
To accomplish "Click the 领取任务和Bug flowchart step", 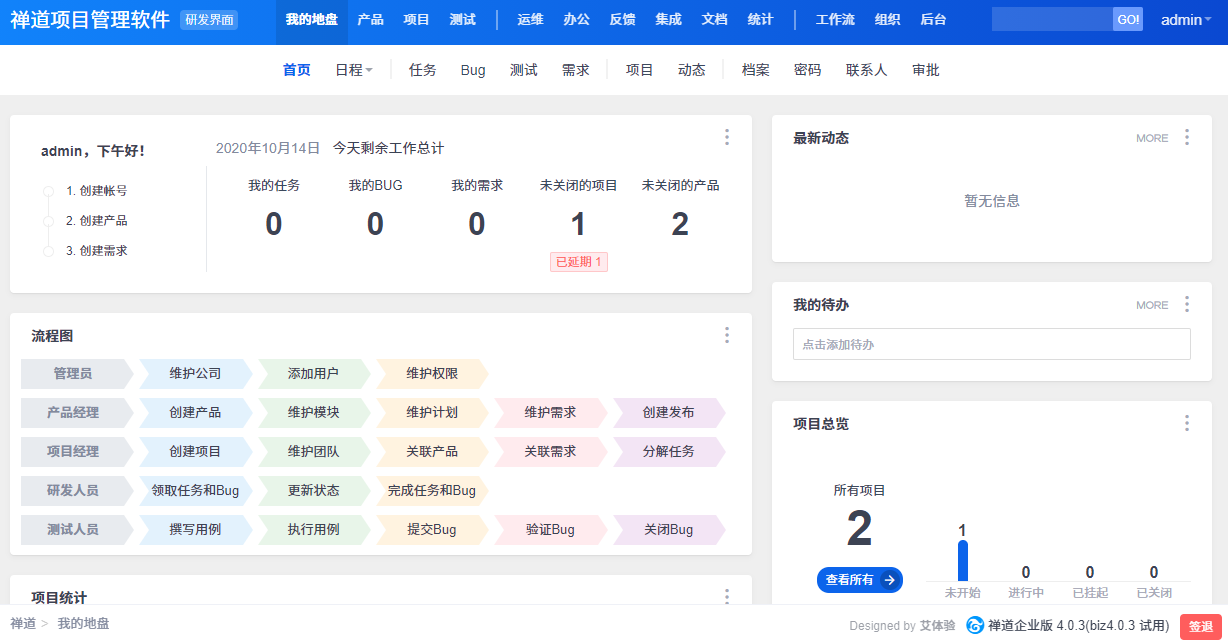I will [x=196, y=490].
